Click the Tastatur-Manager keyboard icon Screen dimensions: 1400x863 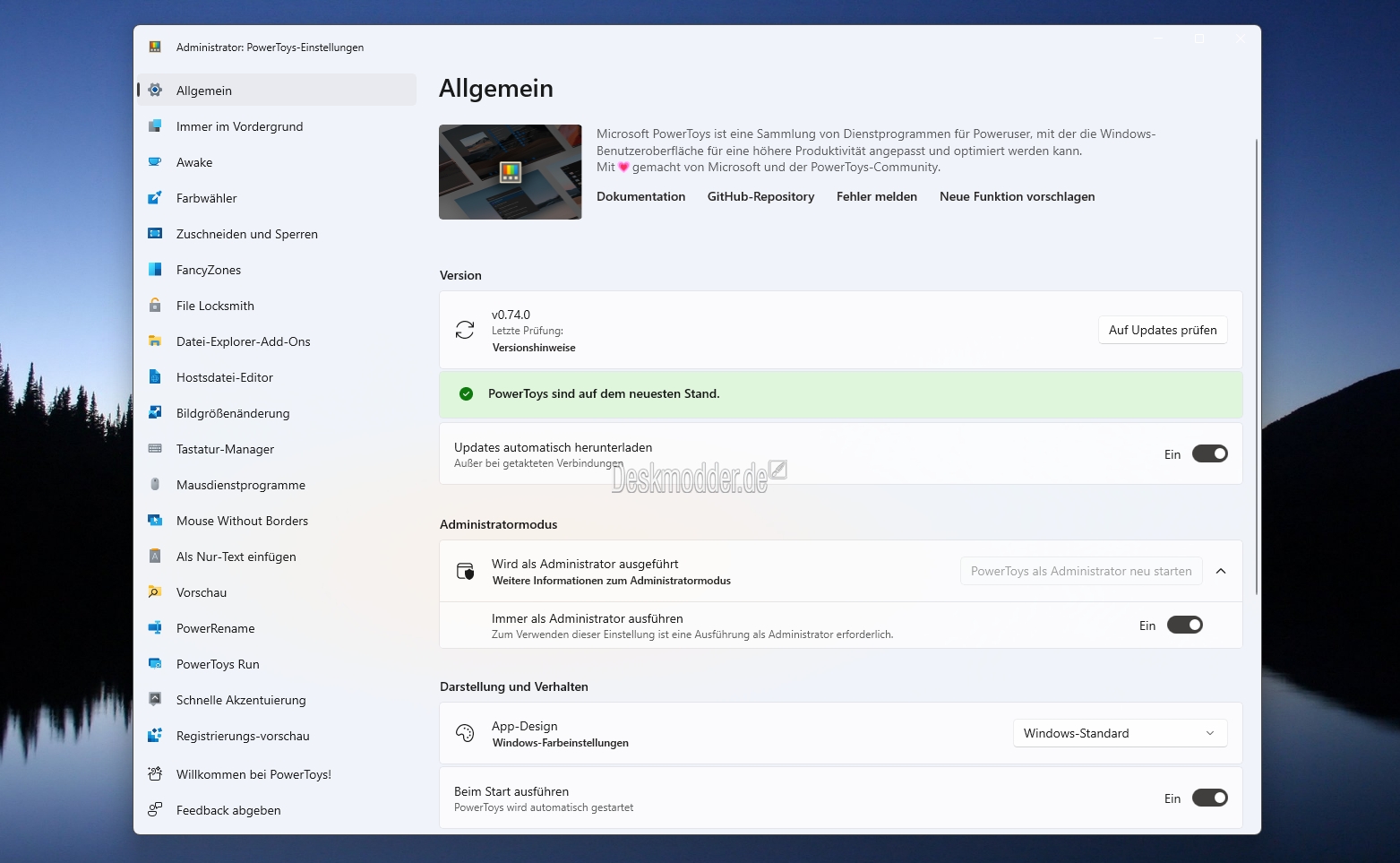(155, 448)
